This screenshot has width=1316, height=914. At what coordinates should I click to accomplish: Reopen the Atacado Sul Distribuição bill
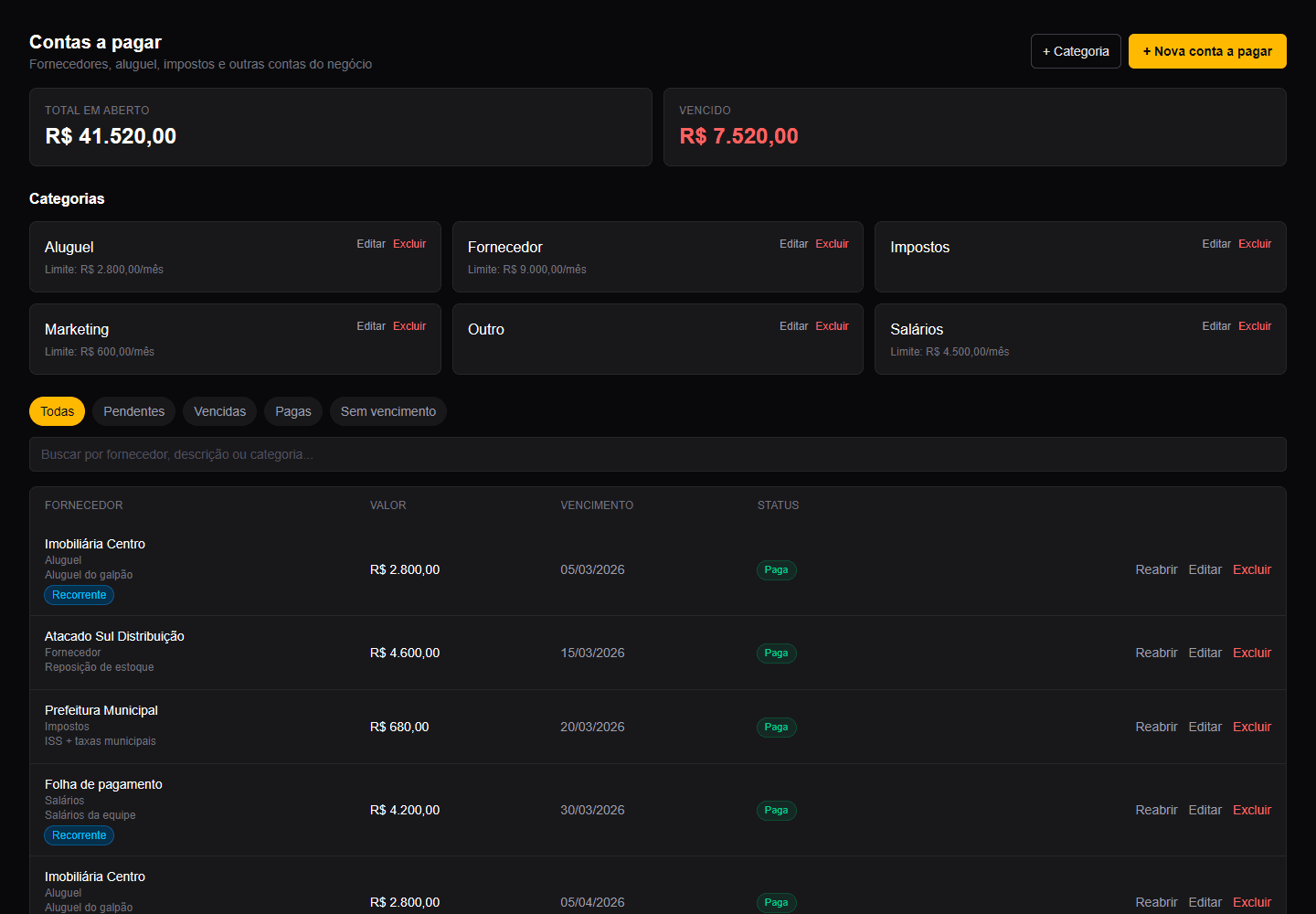coord(1157,653)
